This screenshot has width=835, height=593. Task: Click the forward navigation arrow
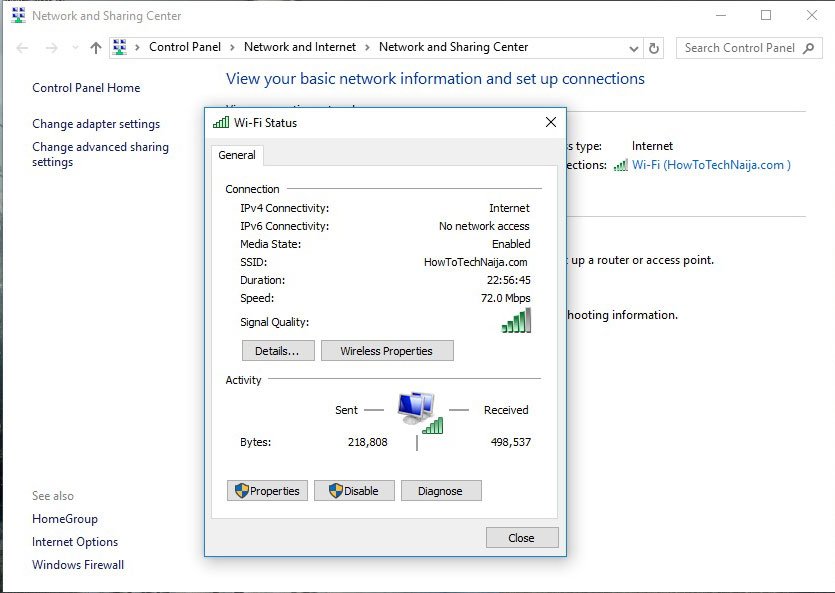coord(50,47)
